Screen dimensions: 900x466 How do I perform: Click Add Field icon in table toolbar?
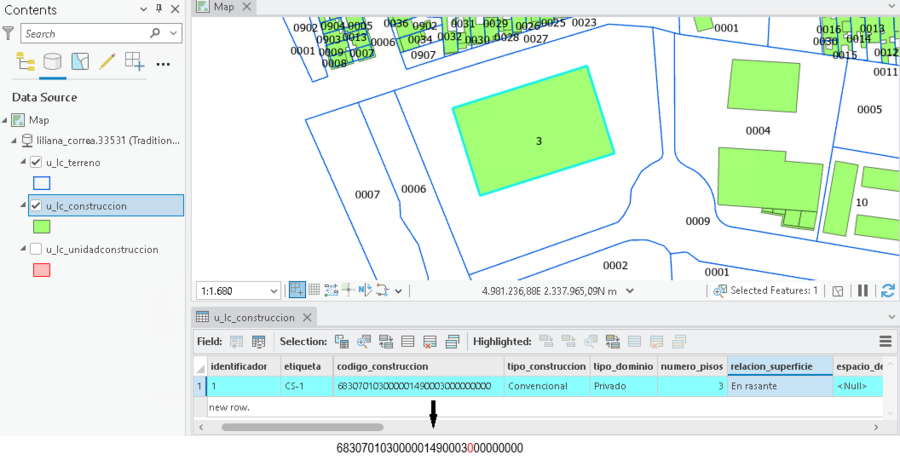point(236,342)
